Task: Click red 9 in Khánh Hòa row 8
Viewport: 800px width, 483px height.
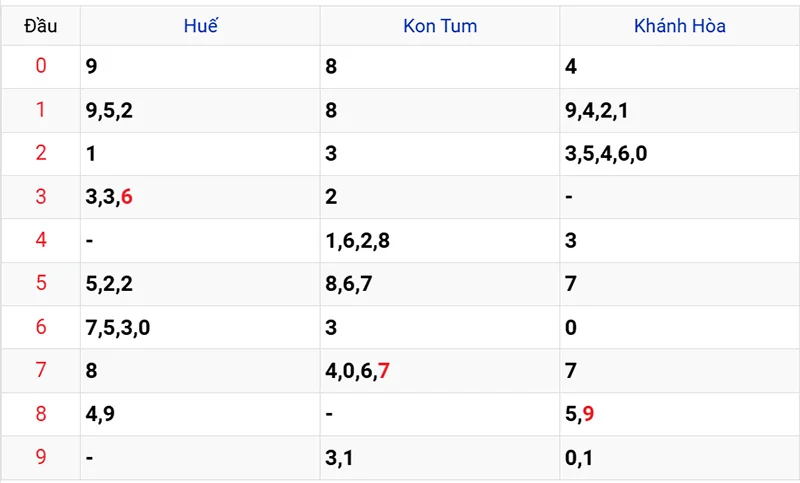Action: [x=588, y=414]
